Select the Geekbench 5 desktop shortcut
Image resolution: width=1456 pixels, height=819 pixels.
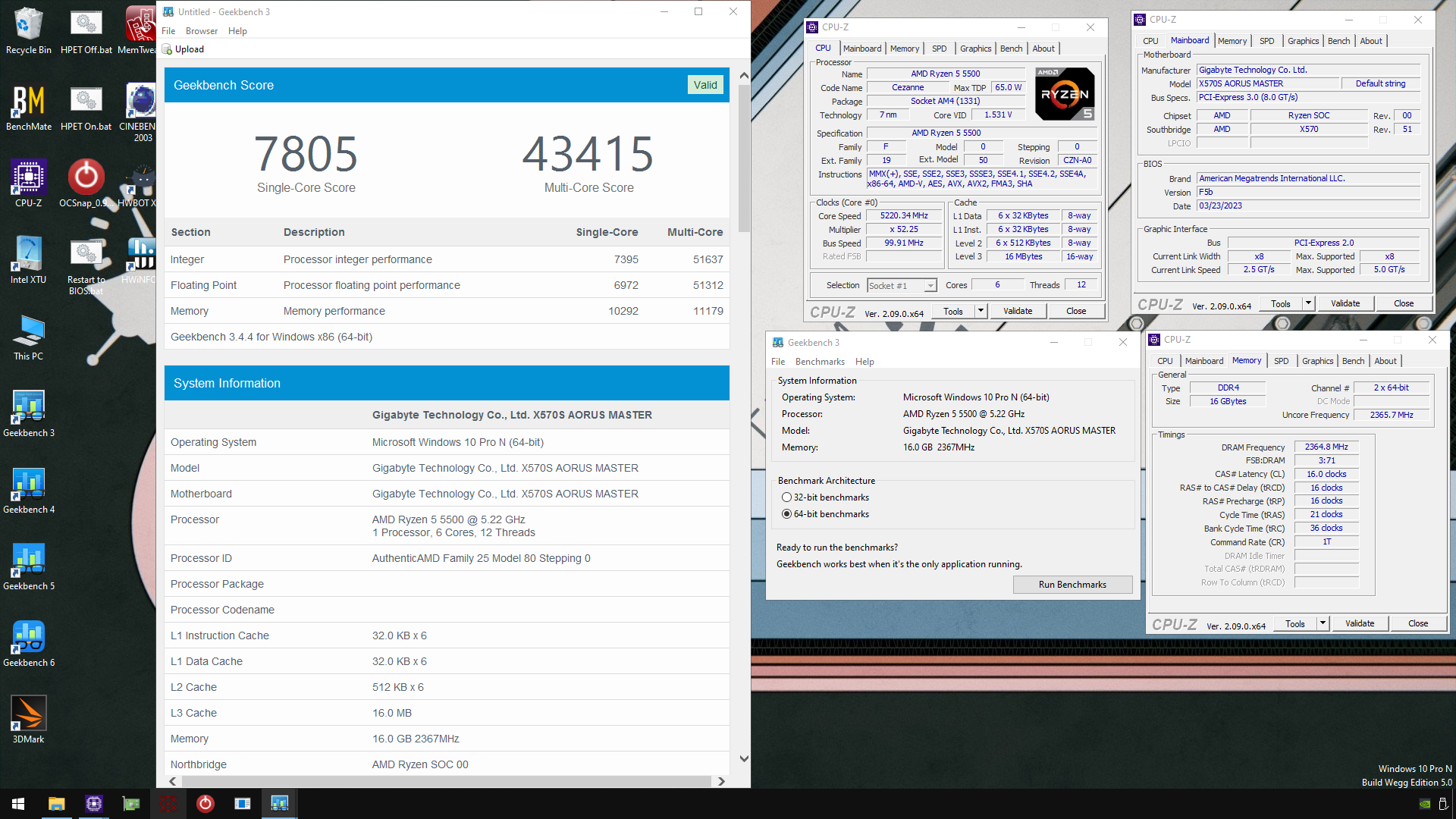tap(28, 566)
